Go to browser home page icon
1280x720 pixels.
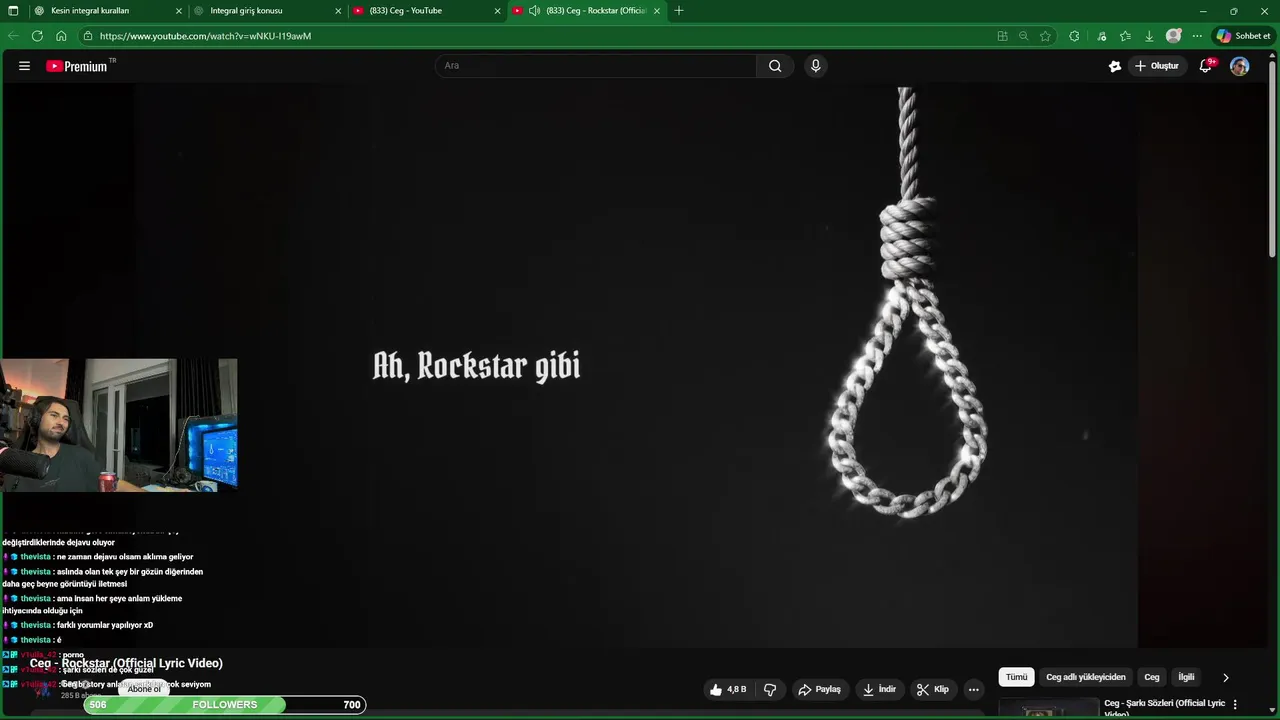(x=61, y=36)
